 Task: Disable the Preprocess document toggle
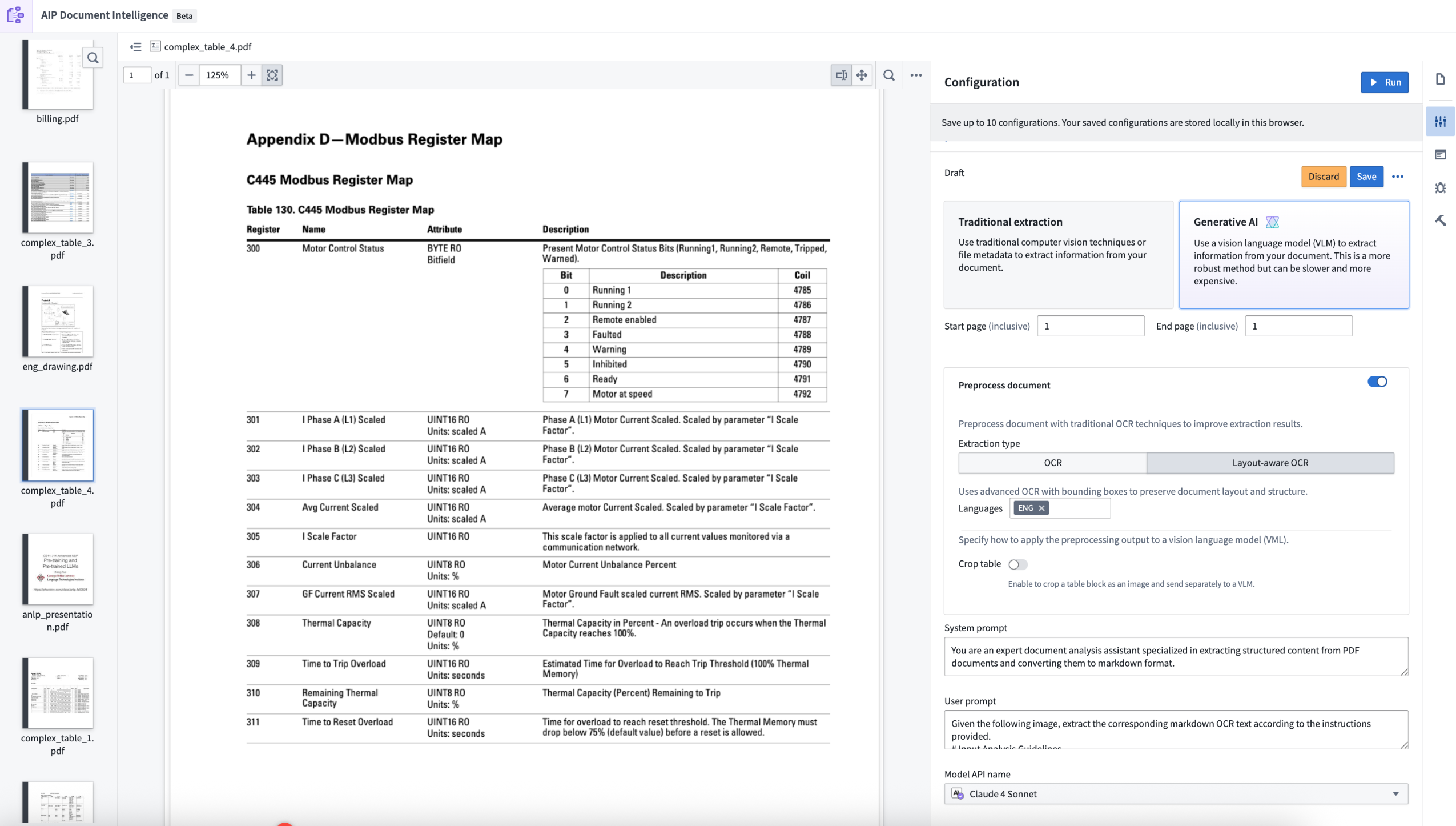click(x=1377, y=382)
